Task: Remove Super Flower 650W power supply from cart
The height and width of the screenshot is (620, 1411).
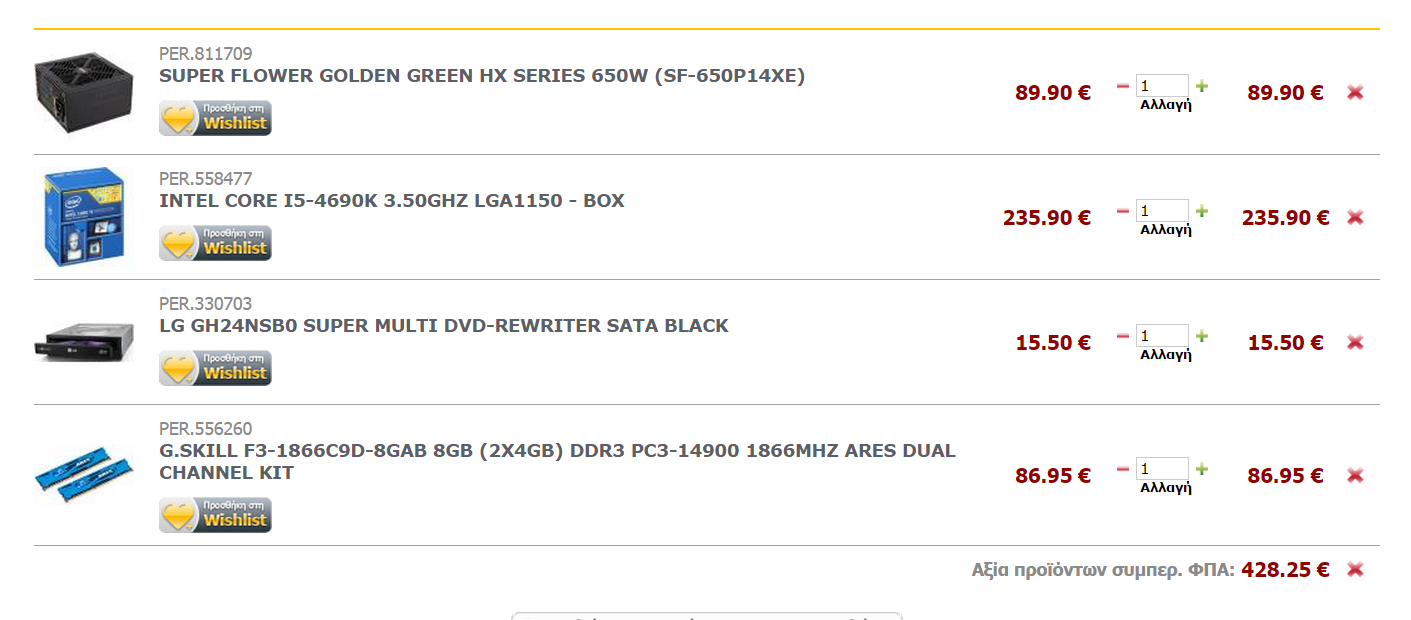Action: pos(1355,92)
